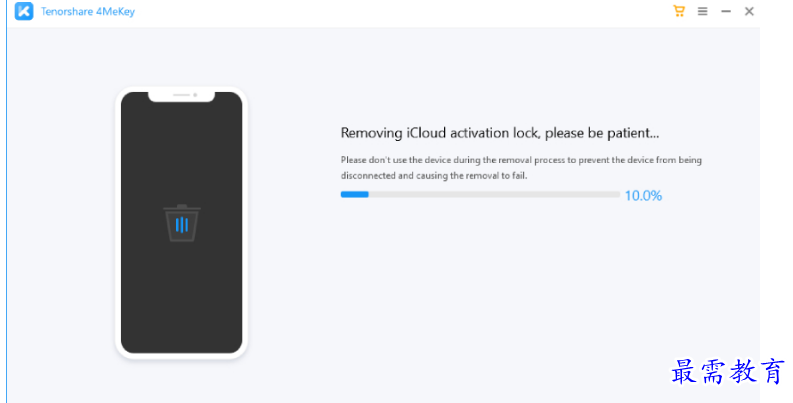Click the "disconnected and causing the removal" line
This screenshot has height=403, width=793.
click(x=434, y=175)
